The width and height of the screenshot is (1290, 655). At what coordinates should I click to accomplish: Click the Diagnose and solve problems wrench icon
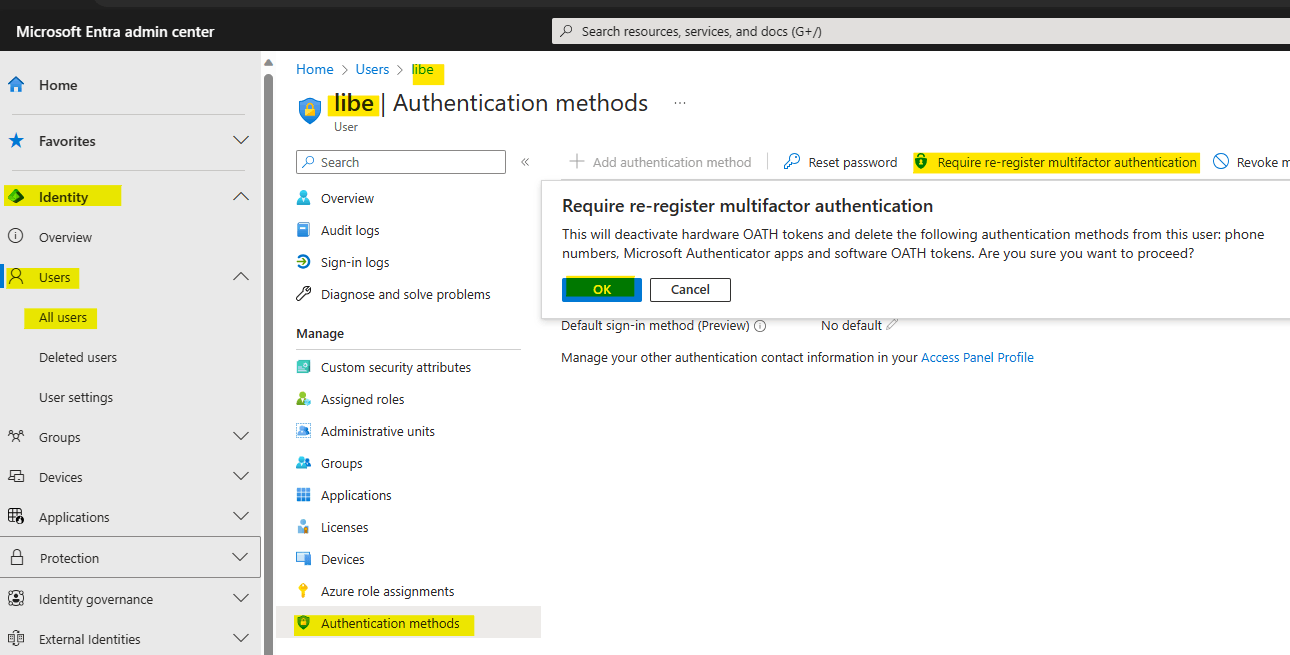point(304,294)
